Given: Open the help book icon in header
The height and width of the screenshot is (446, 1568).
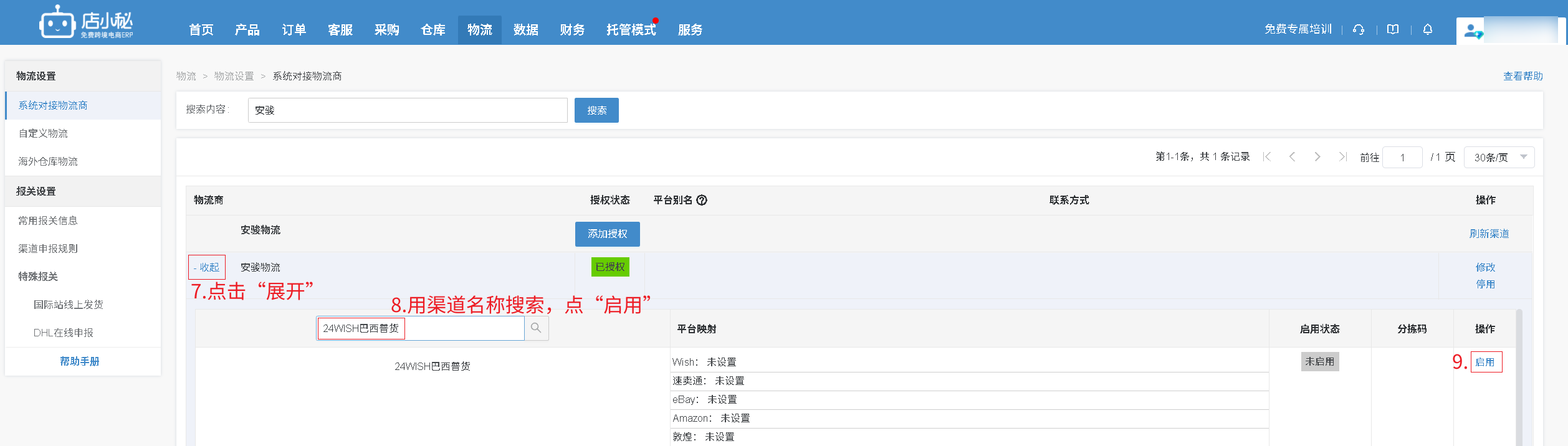Looking at the screenshot, I should [x=1393, y=30].
